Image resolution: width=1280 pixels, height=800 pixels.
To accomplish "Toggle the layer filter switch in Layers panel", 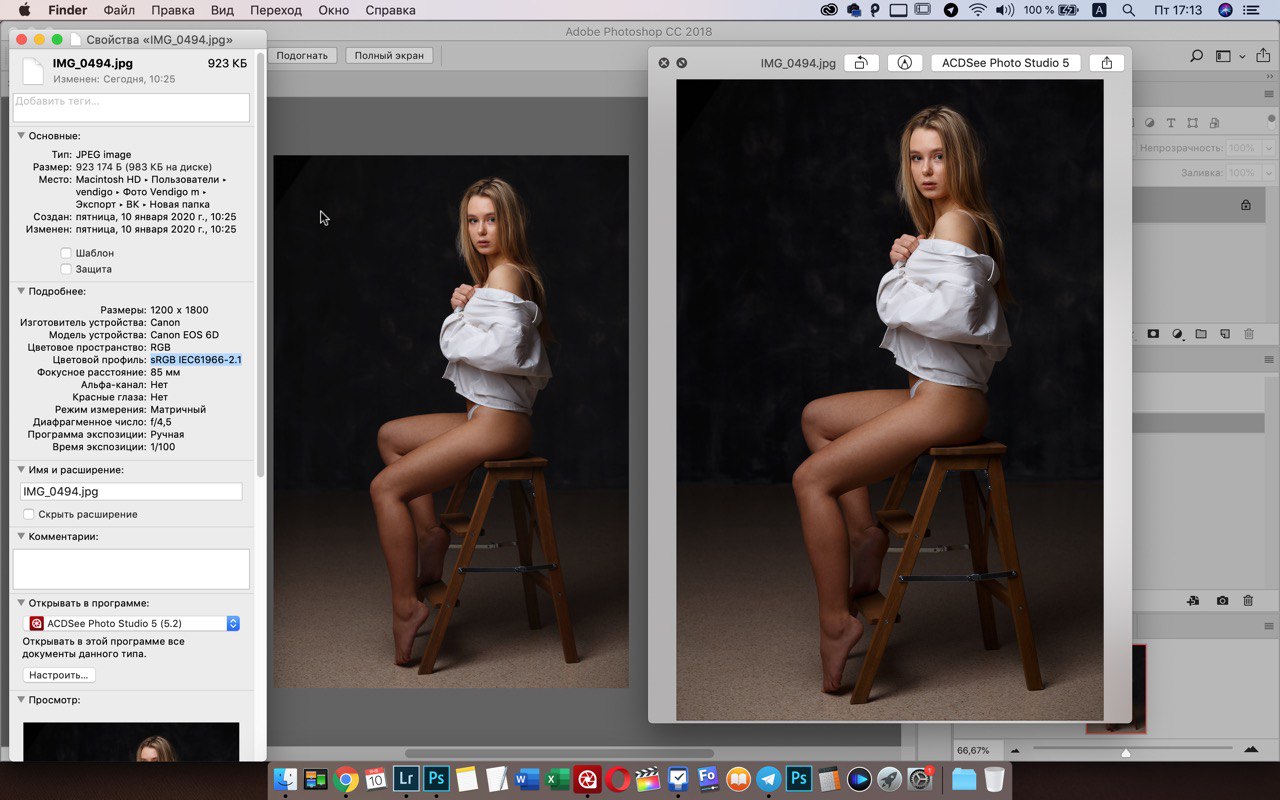I will click(1272, 123).
